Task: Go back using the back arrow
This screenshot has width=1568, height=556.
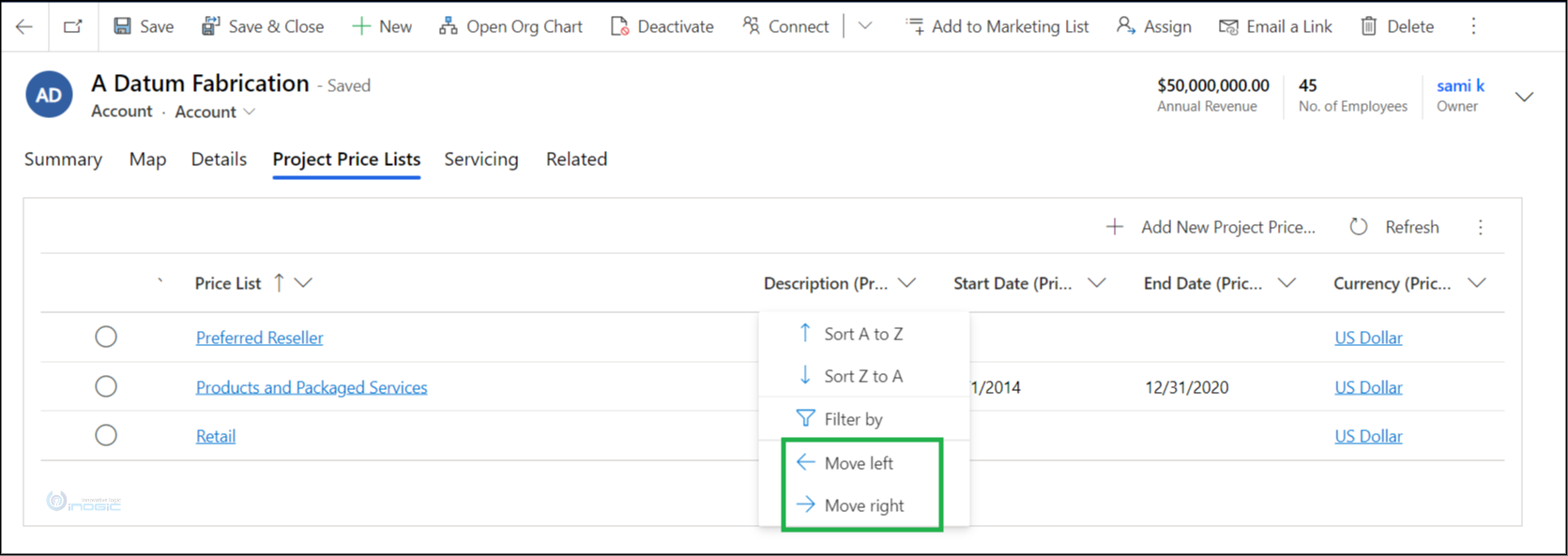Action: click(24, 26)
